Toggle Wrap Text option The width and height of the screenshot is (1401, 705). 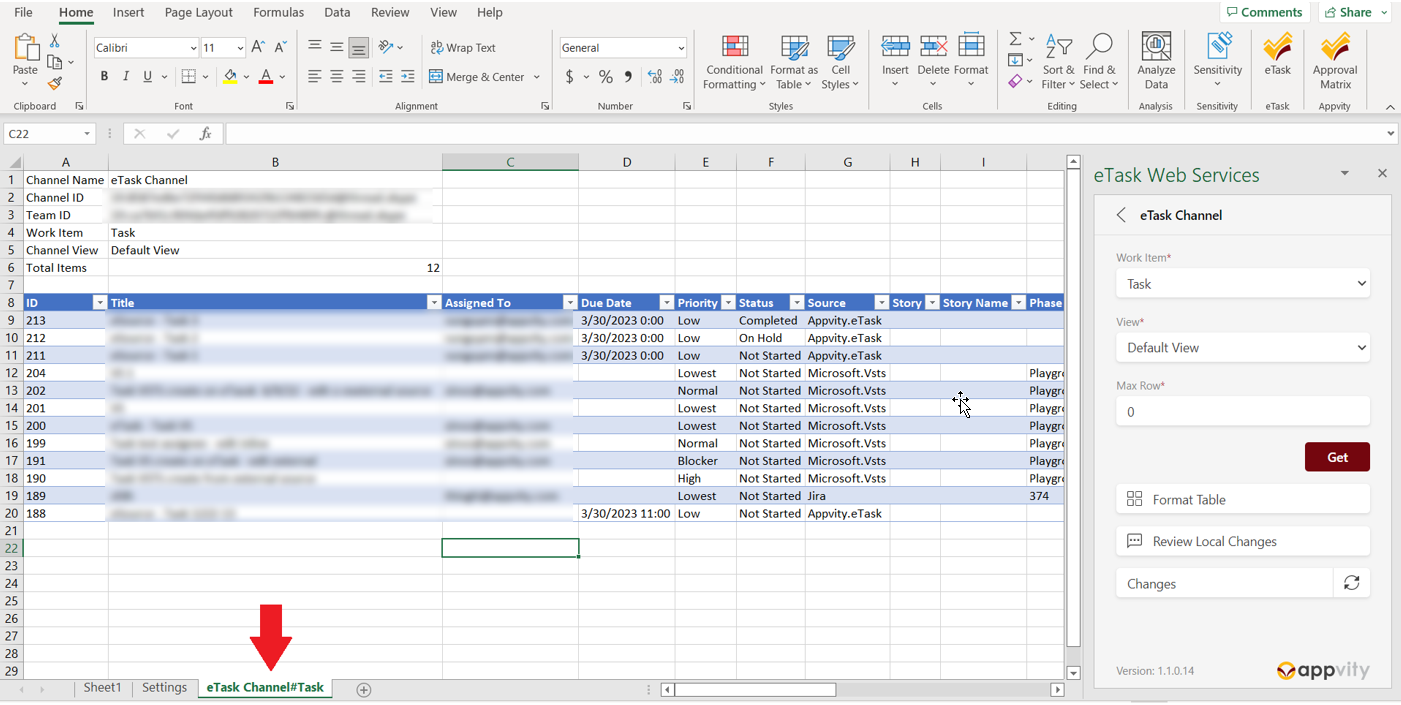[x=463, y=47]
